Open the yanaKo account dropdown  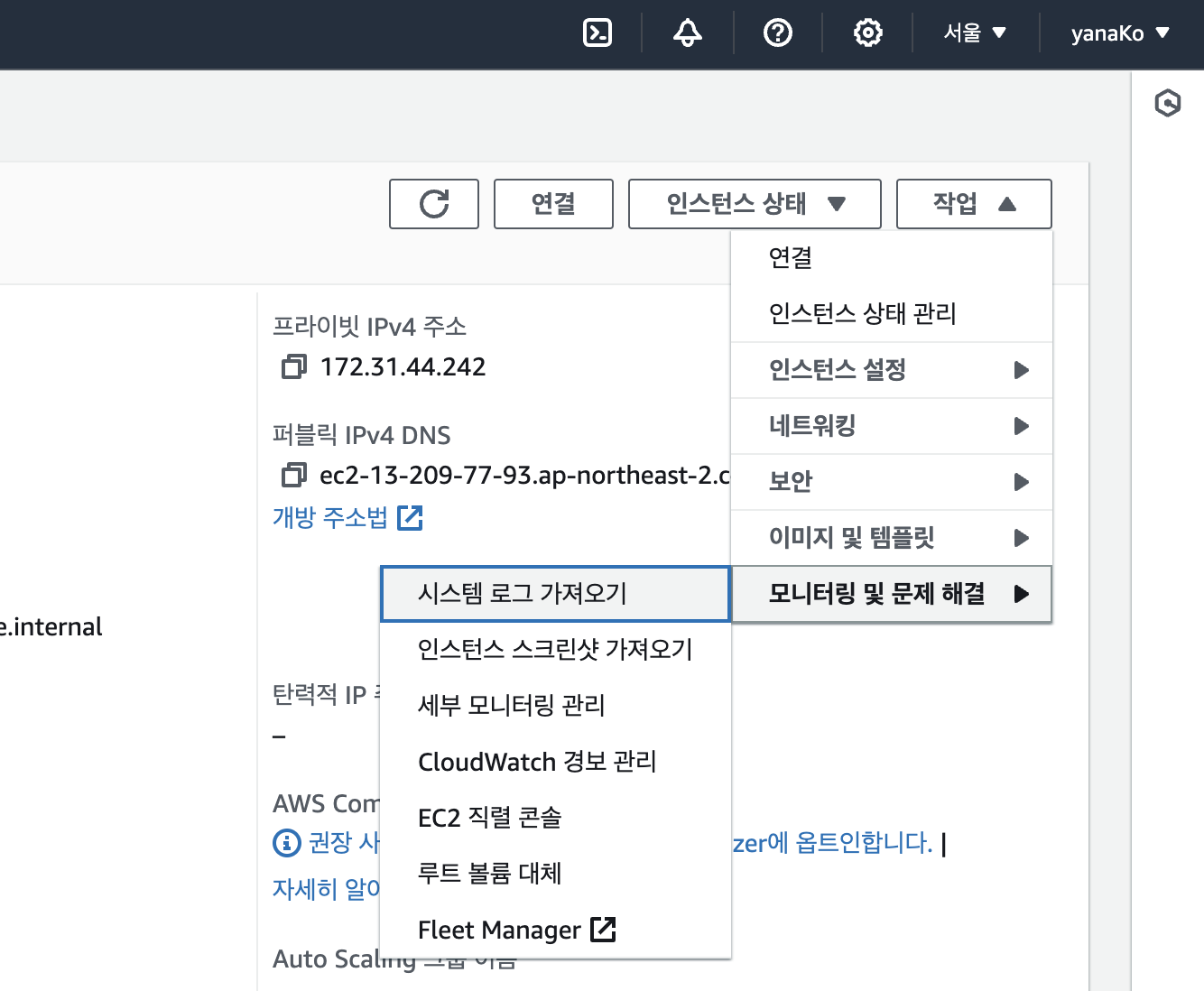(x=1120, y=33)
